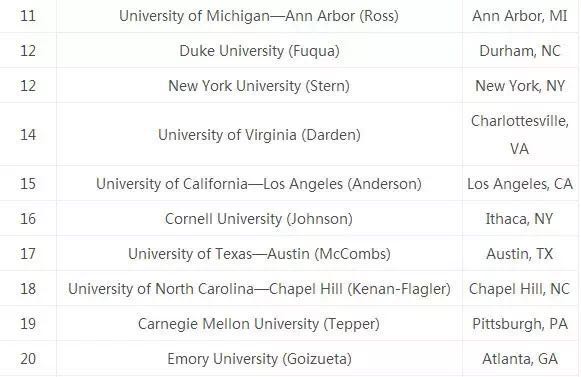This screenshot has height=377, width=581.
Task: Select the Ann Arbor, MI location cell
Action: (x=520, y=16)
